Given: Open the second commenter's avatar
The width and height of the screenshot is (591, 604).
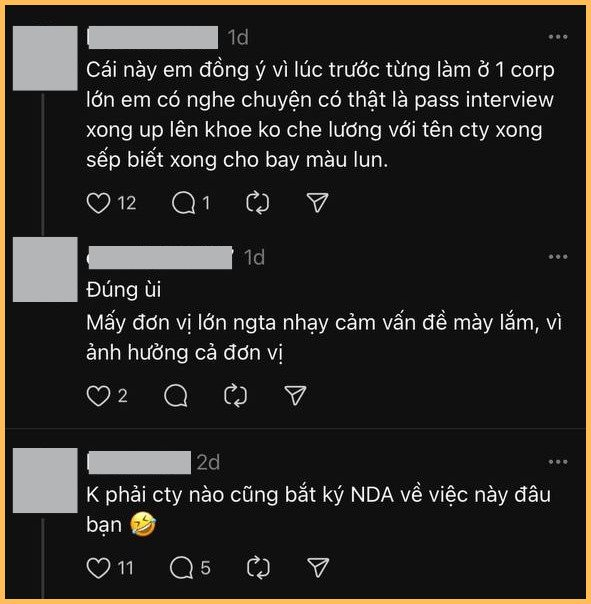Looking at the screenshot, I should (x=45, y=270).
